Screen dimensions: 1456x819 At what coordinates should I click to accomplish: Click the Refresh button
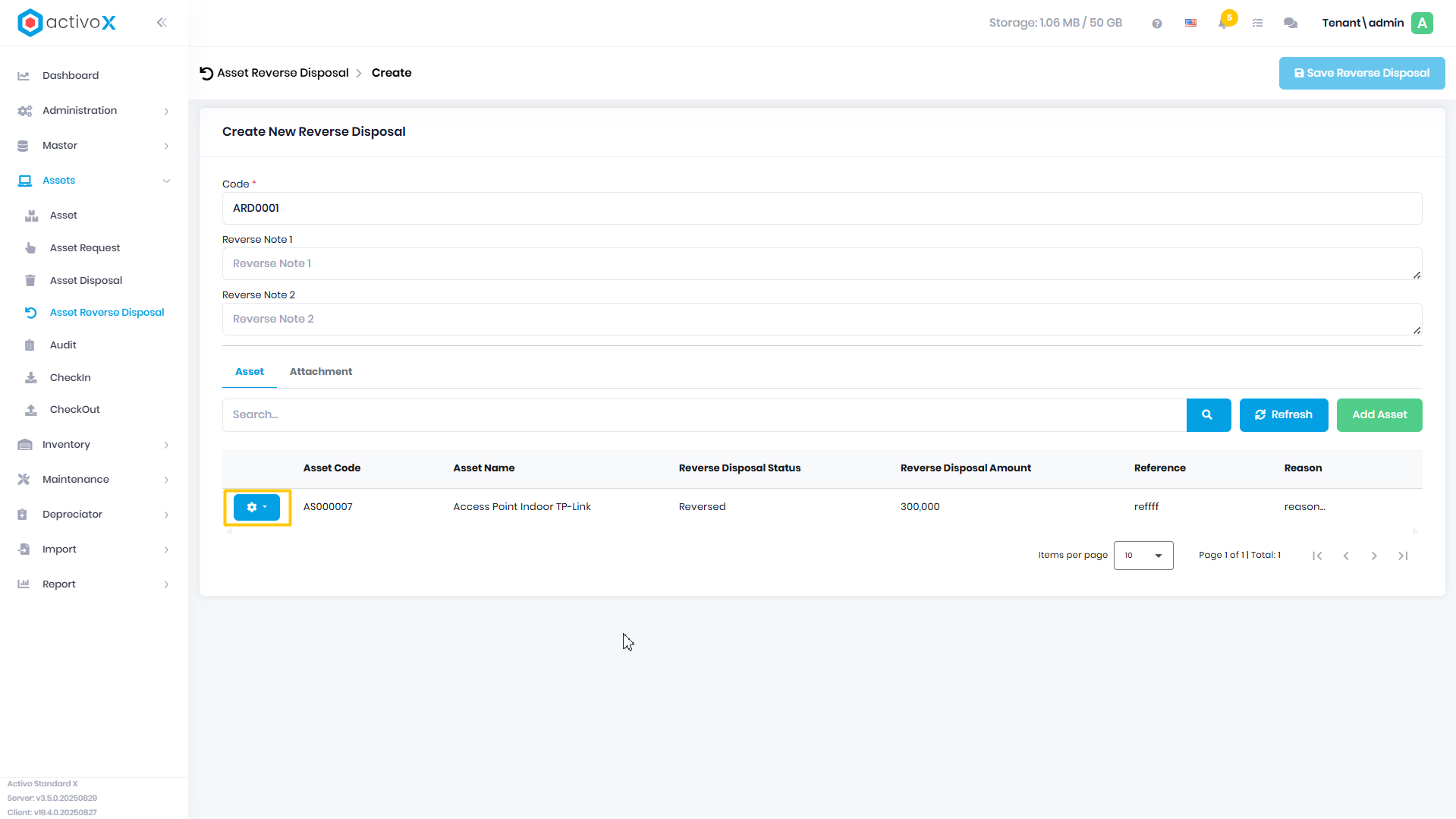[1284, 415]
